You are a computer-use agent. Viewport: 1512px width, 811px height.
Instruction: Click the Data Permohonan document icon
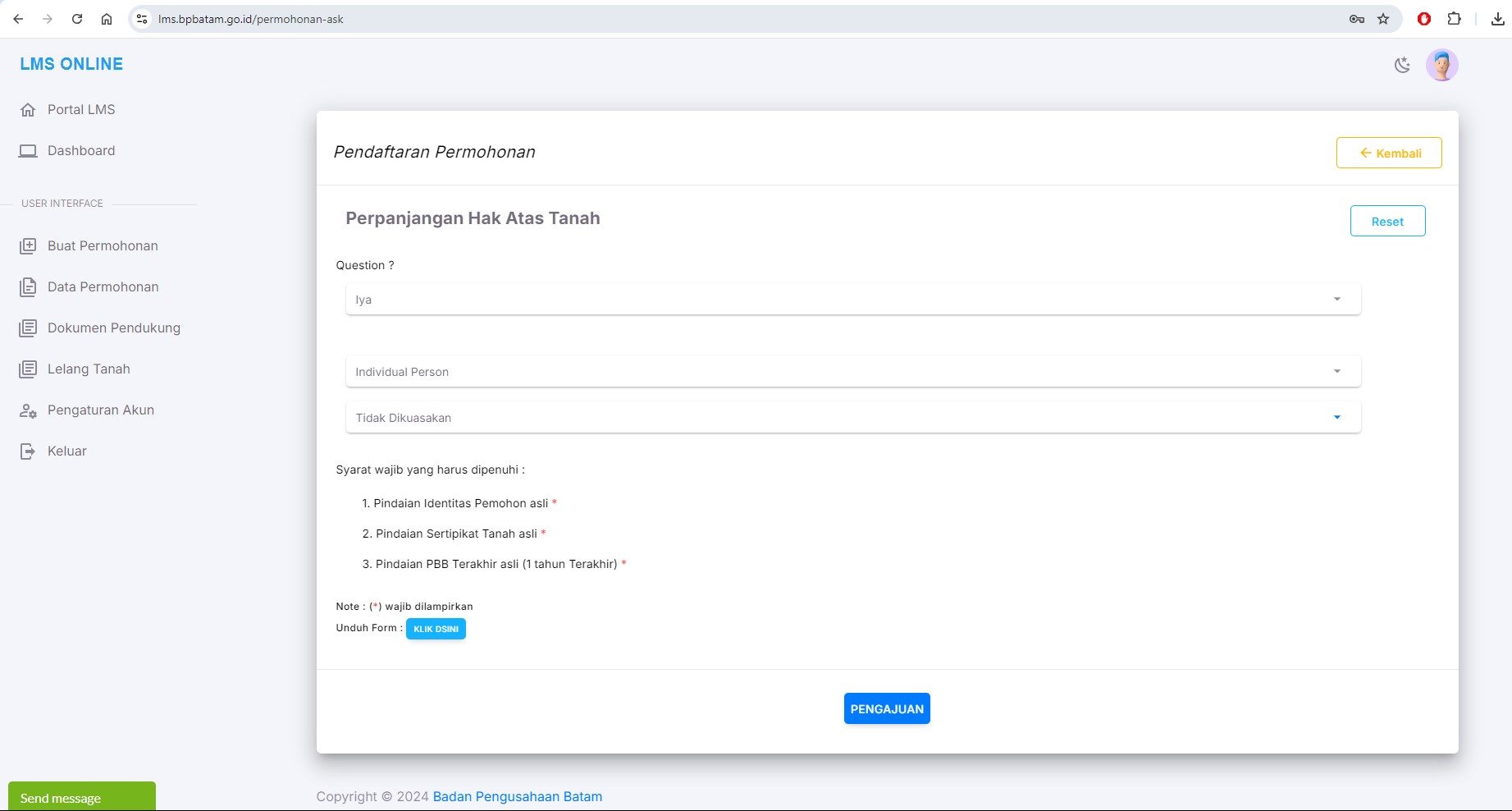pos(28,287)
